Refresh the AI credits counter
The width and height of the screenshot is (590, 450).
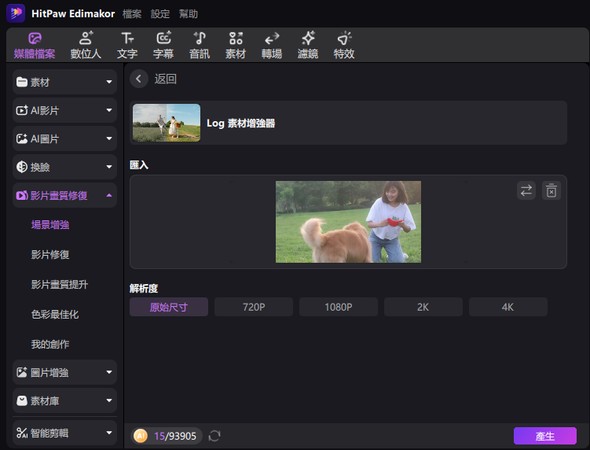[x=214, y=436]
